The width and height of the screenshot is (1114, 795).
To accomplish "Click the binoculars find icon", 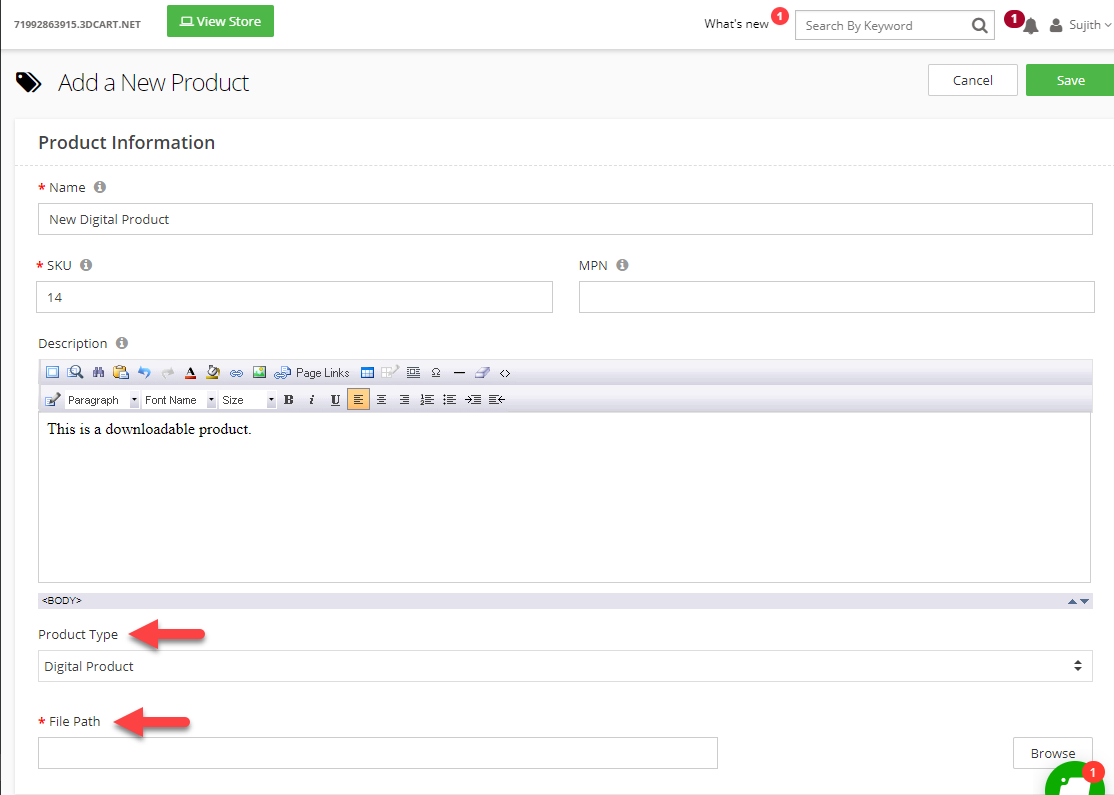I will (99, 372).
